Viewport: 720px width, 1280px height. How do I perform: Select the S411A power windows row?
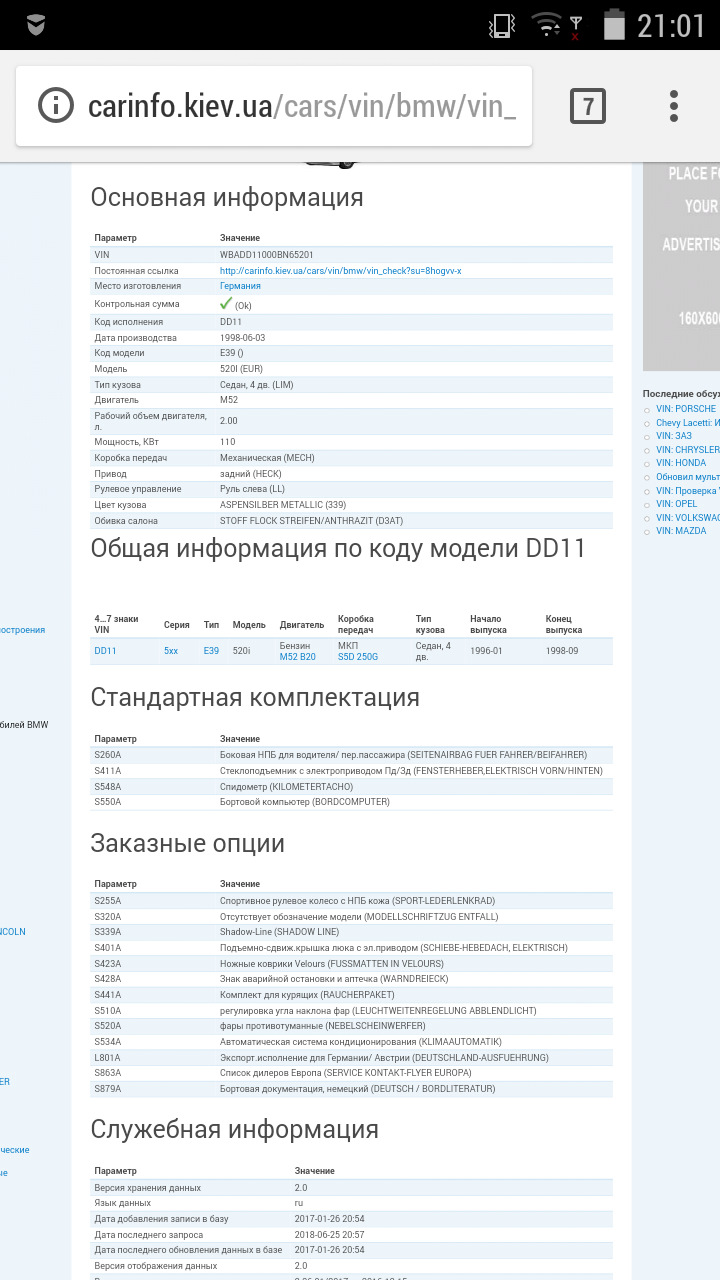click(x=351, y=771)
